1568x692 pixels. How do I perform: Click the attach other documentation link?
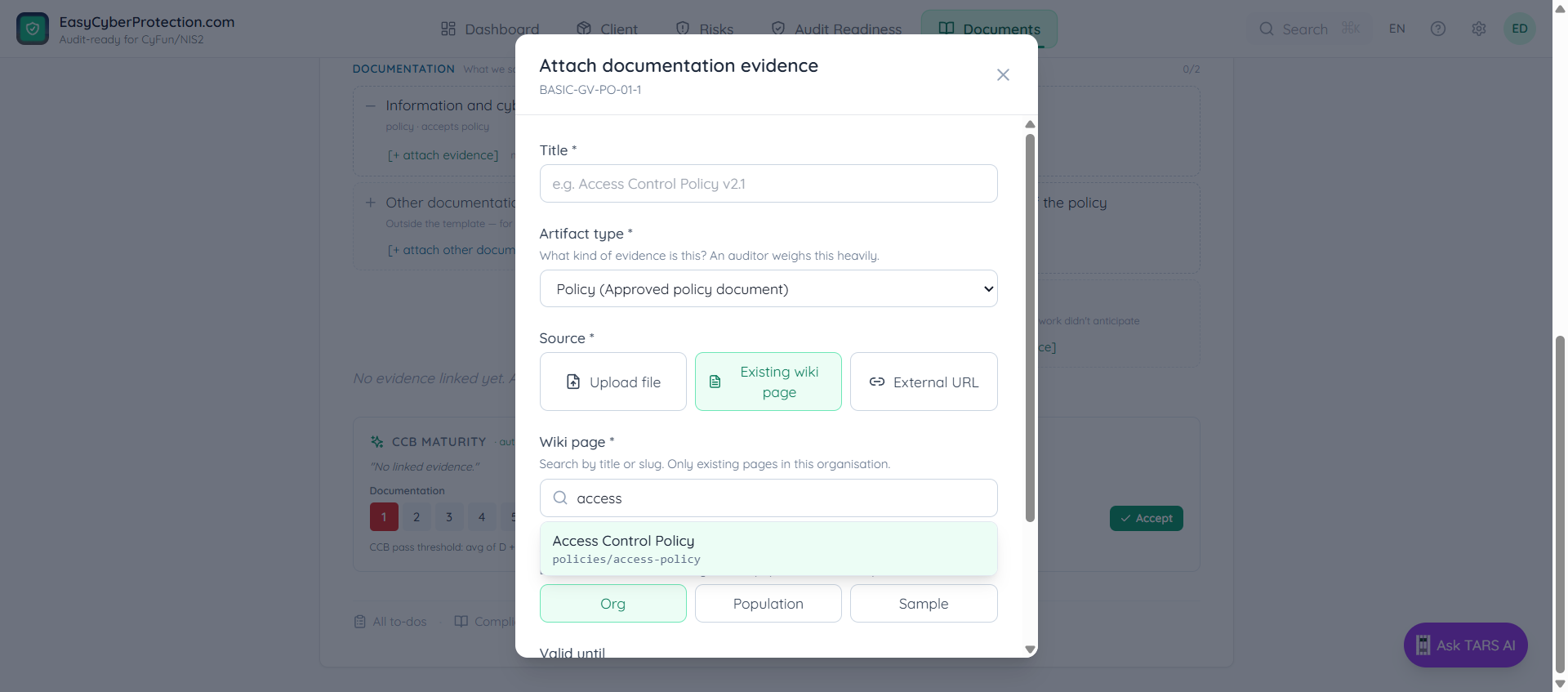[451, 250]
